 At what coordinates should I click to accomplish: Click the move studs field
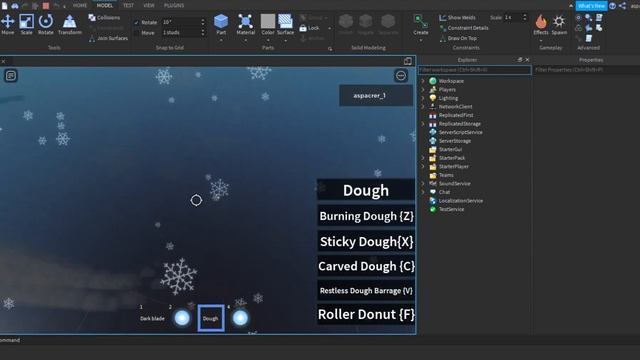point(180,33)
